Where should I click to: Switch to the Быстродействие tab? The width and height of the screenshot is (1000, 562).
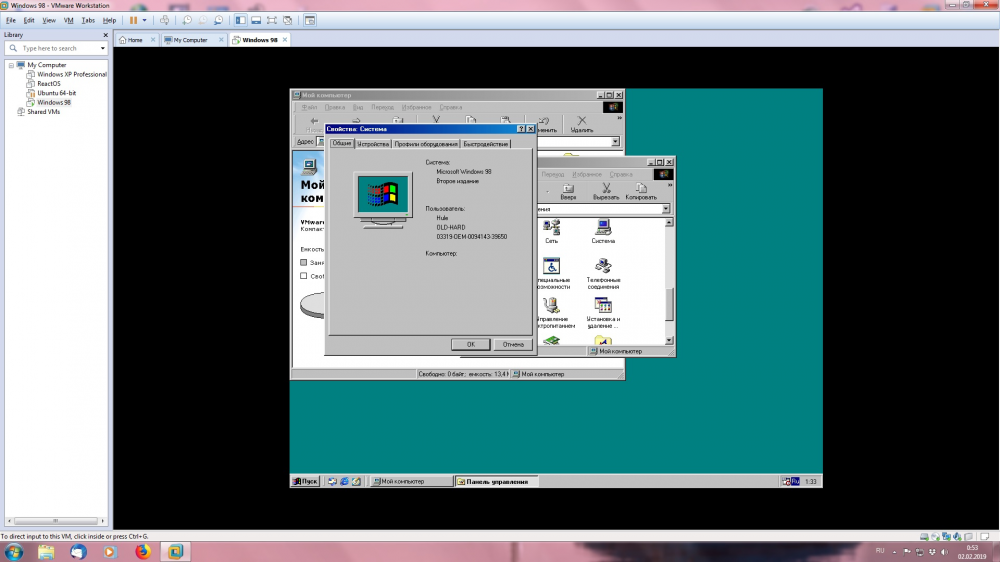[485, 144]
